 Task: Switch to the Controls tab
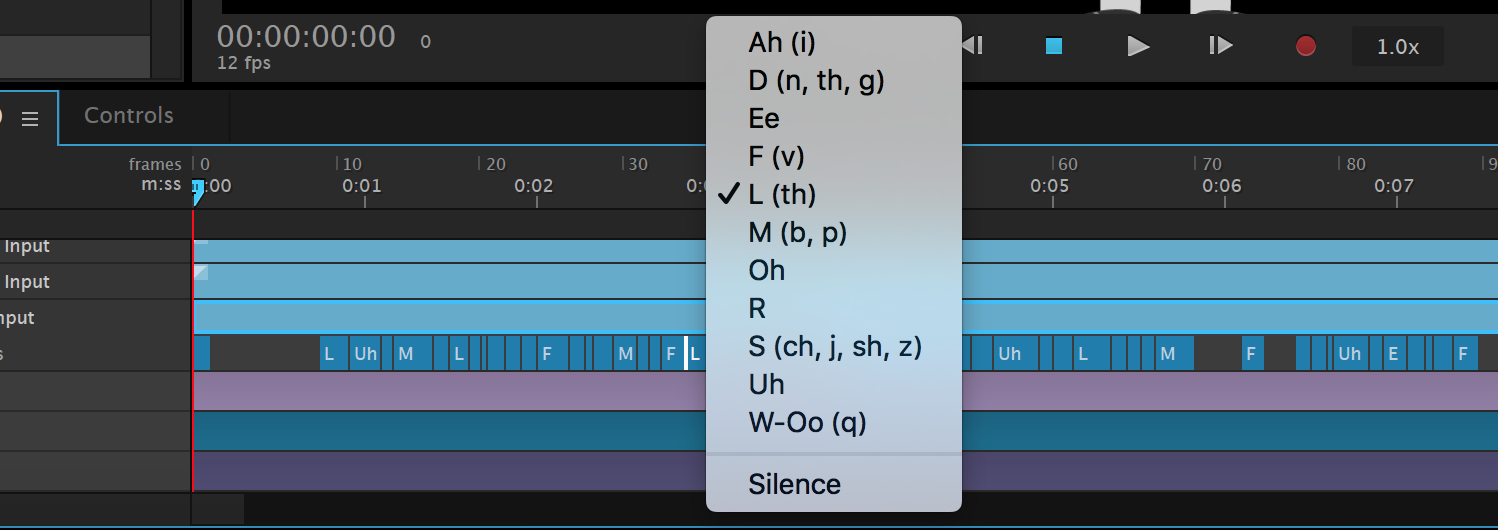point(129,116)
